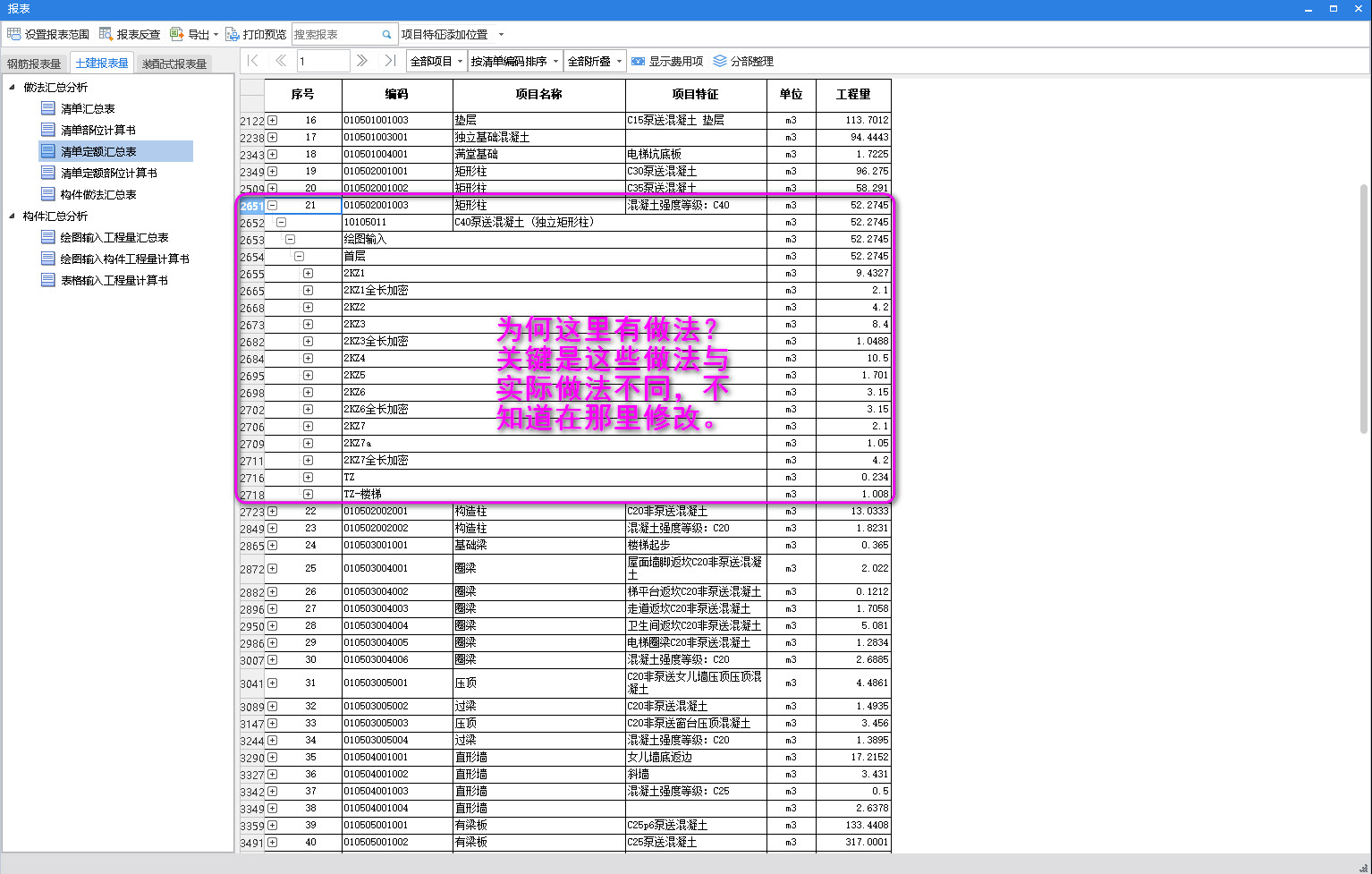Viewport: 1372px width, 874px height.
Task: Click the 打印预览 print preview icon
Action: (233, 34)
